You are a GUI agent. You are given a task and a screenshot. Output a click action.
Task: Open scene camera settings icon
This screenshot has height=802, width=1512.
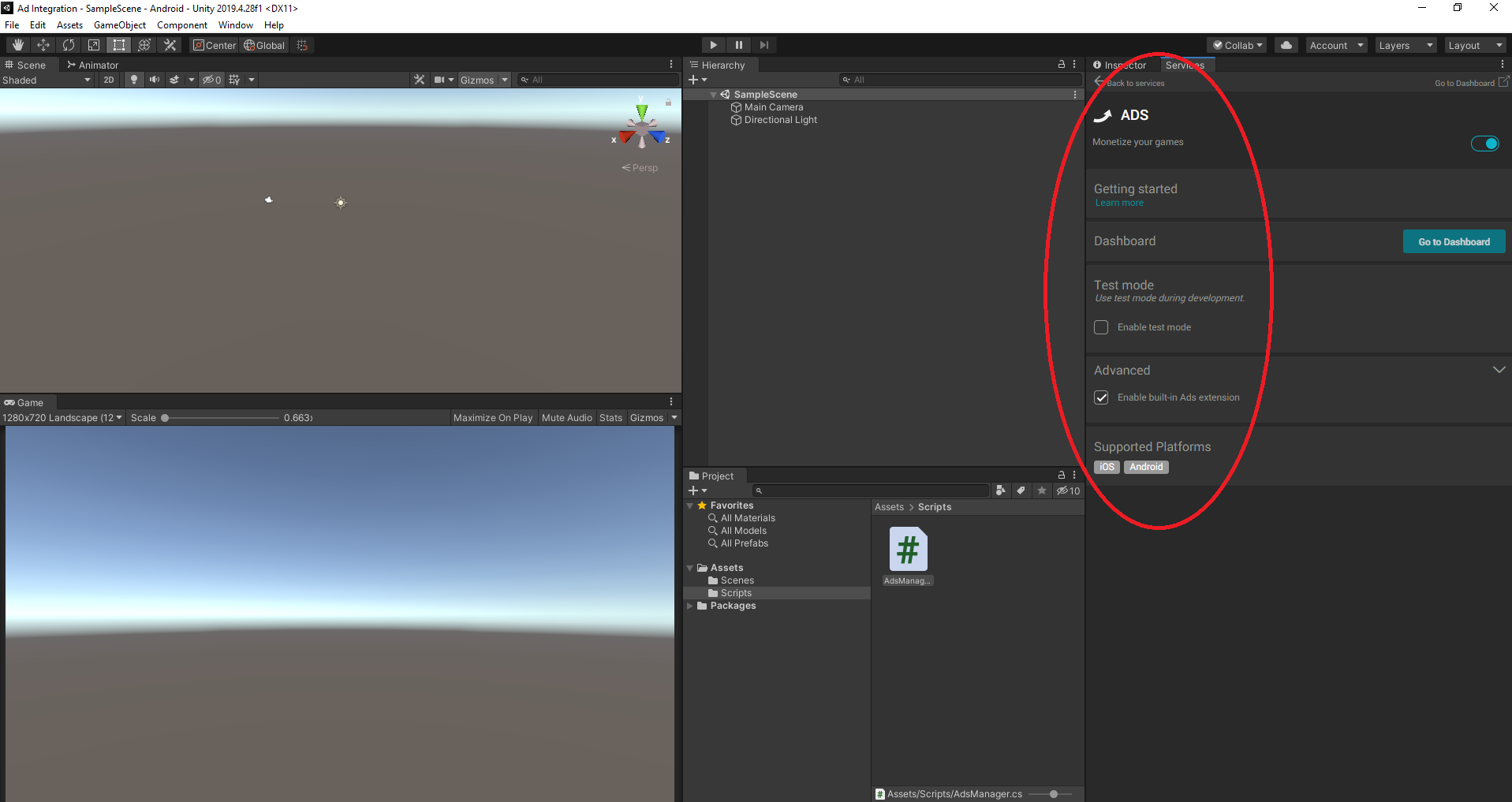point(439,80)
